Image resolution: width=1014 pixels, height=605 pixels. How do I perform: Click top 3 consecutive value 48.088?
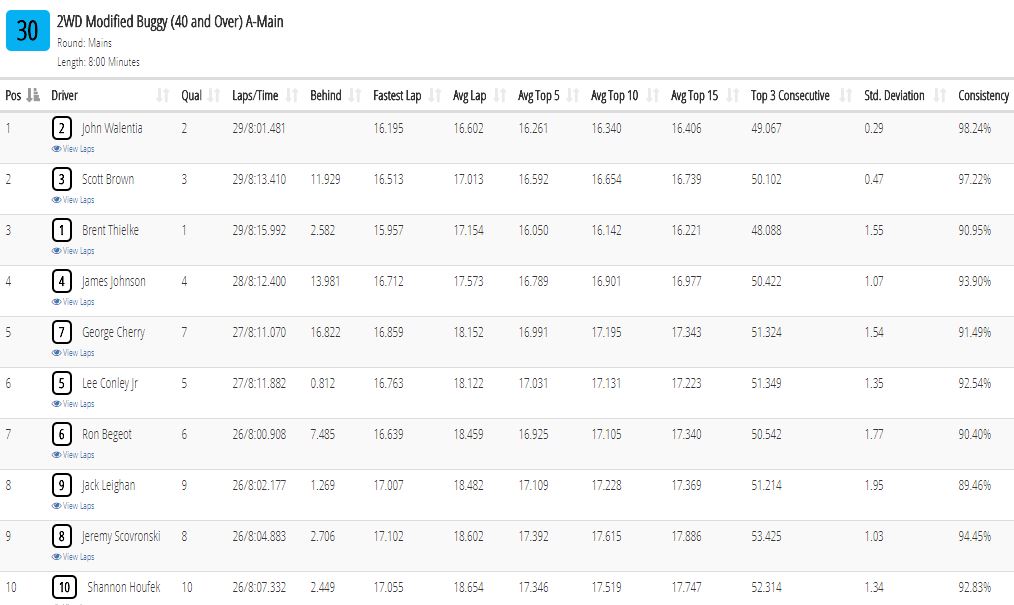[766, 230]
